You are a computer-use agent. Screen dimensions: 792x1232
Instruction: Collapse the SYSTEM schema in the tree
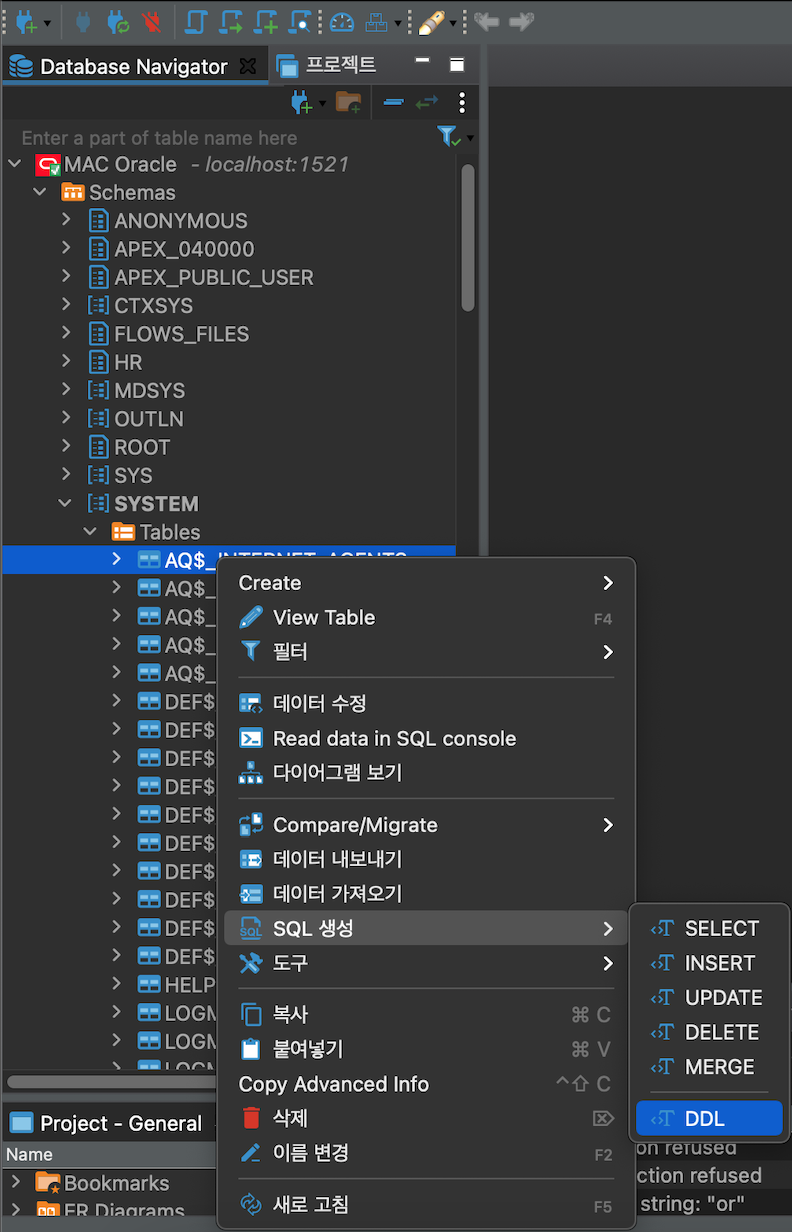[x=64, y=503]
